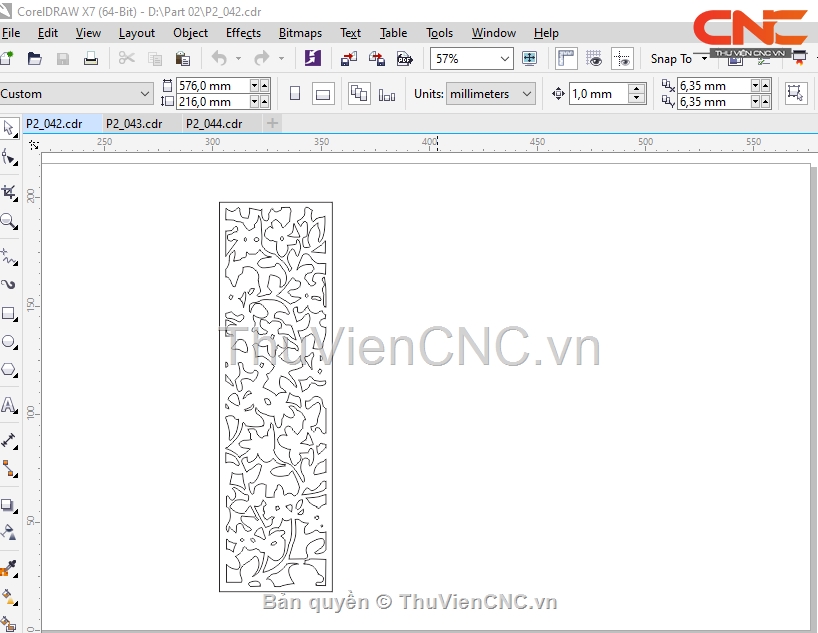Screen dimensions: 818x633
Task: Open the Effects menu
Action: [x=243, y=33]
